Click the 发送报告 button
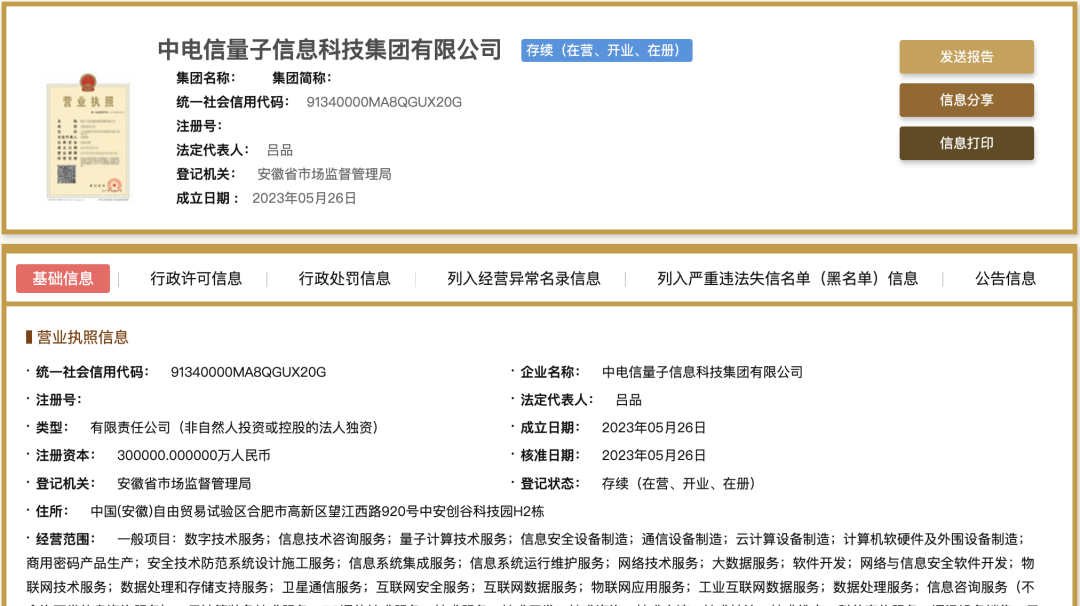 pyautogui.click(x=966, y=57)
